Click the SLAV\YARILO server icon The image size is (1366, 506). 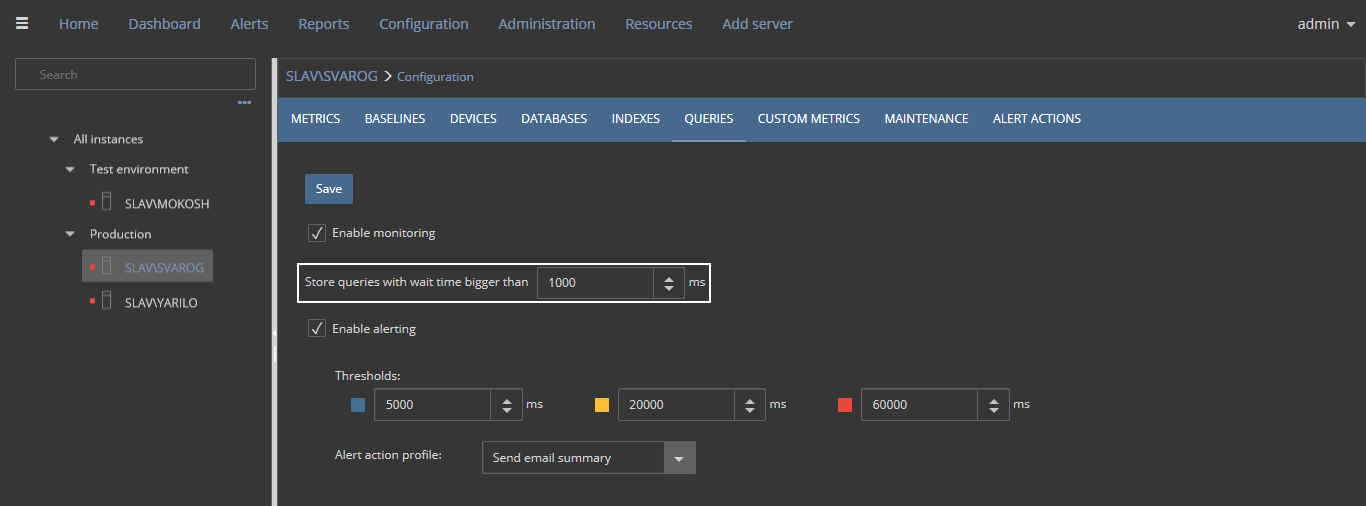(x=106, y=301)
